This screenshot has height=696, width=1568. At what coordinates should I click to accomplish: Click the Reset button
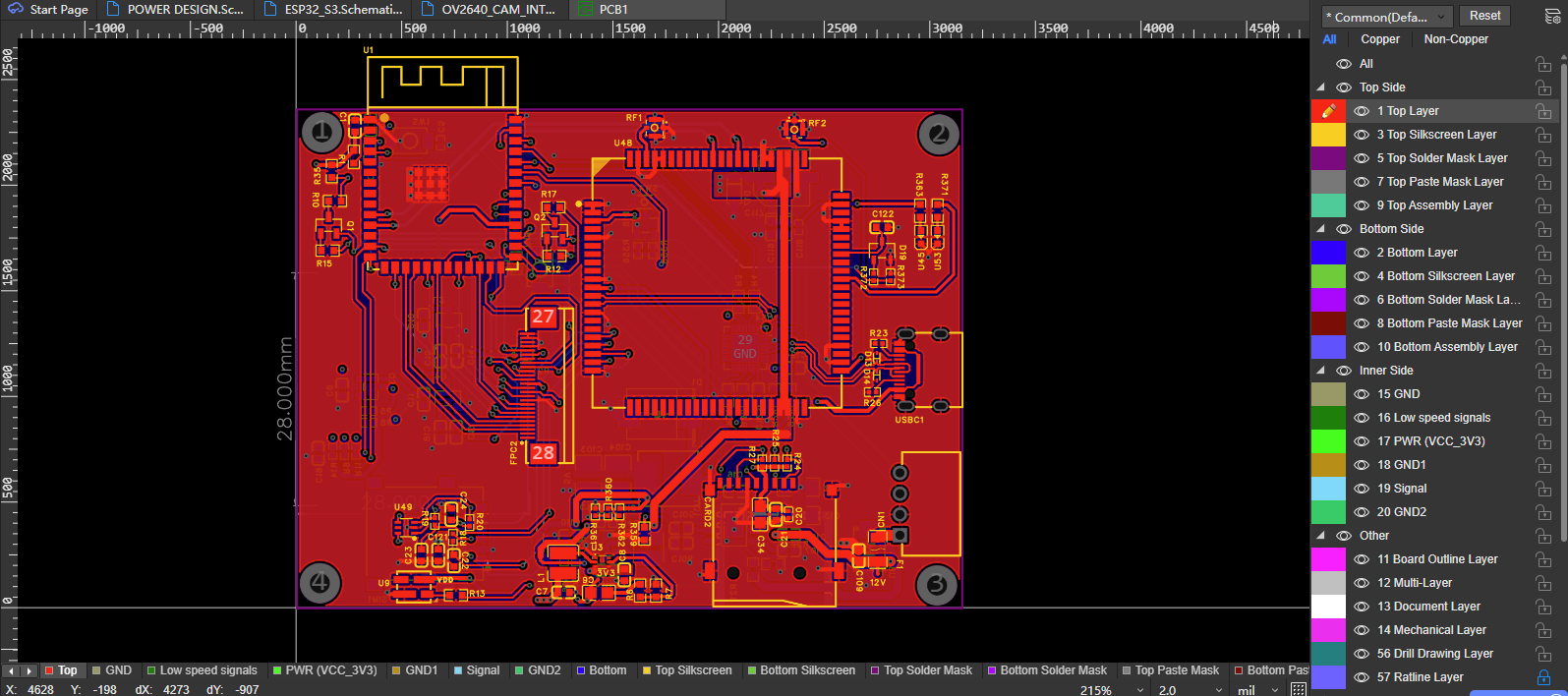tap(1484, 17)
